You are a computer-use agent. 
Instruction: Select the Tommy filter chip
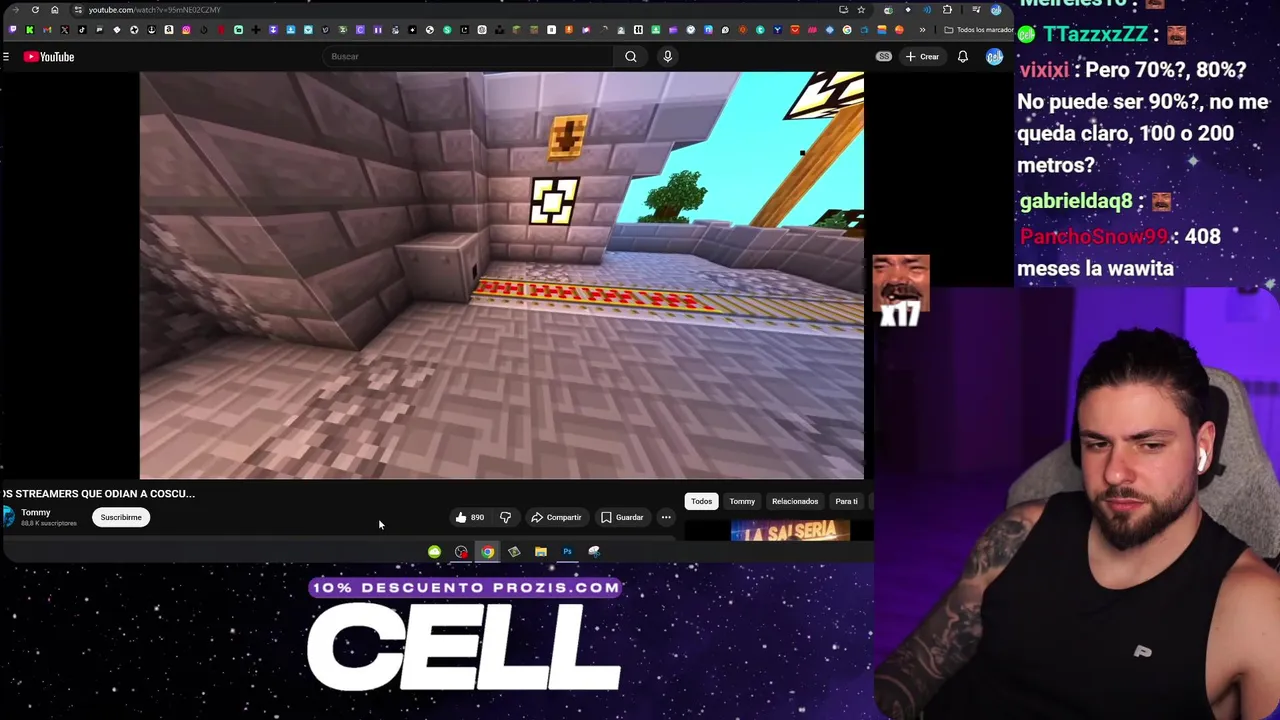[x=742, y=501]
